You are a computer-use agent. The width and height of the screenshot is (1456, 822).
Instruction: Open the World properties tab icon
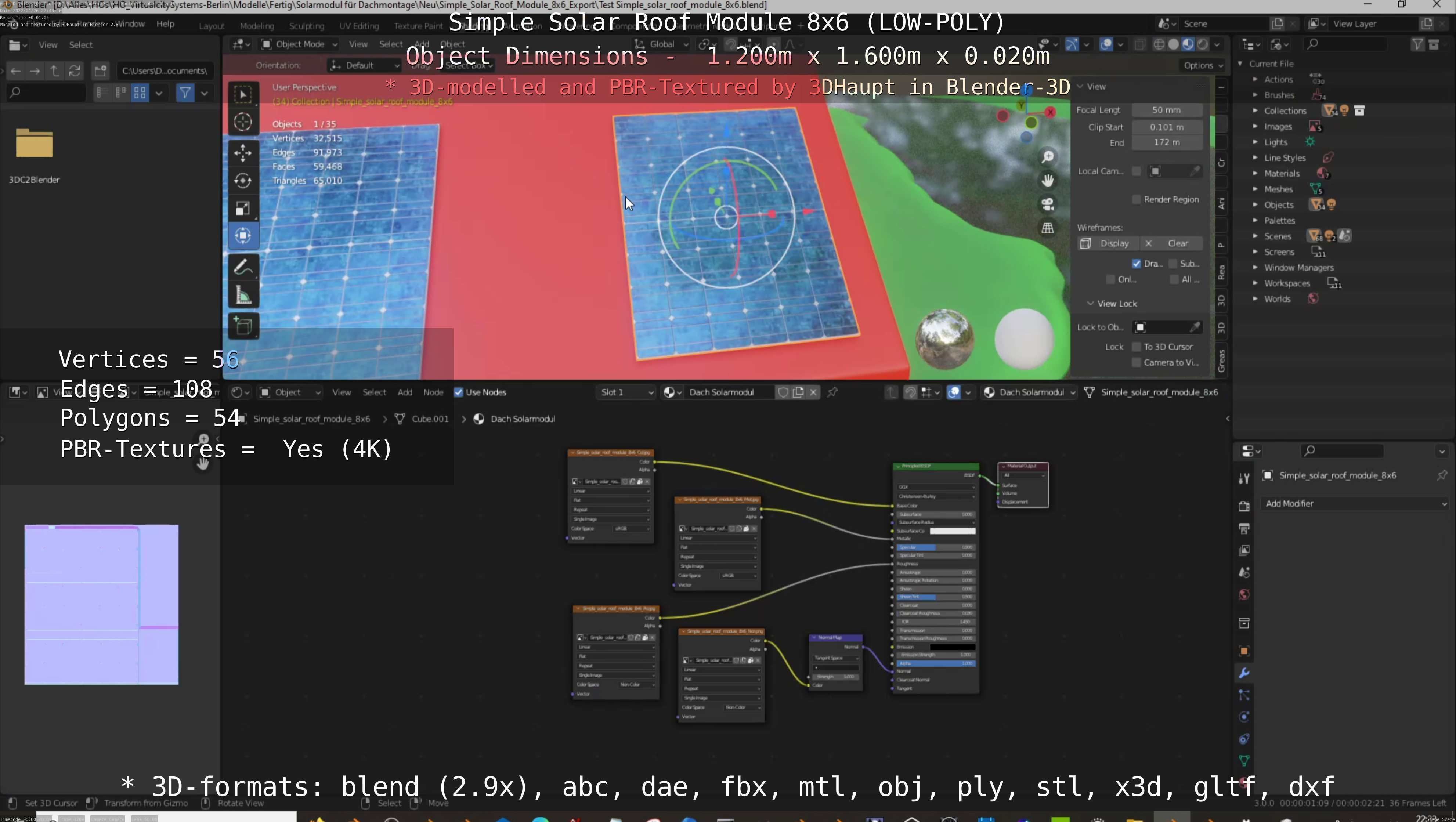pos(1243,594)
